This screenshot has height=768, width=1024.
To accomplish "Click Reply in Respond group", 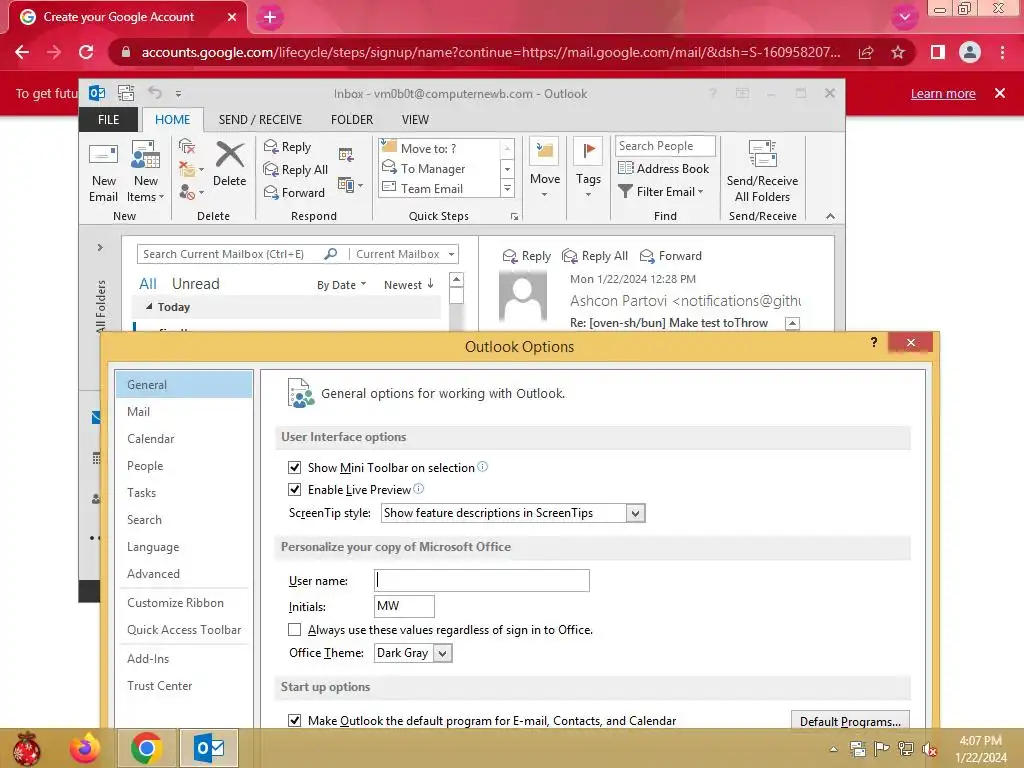I will tap(287, 147).
